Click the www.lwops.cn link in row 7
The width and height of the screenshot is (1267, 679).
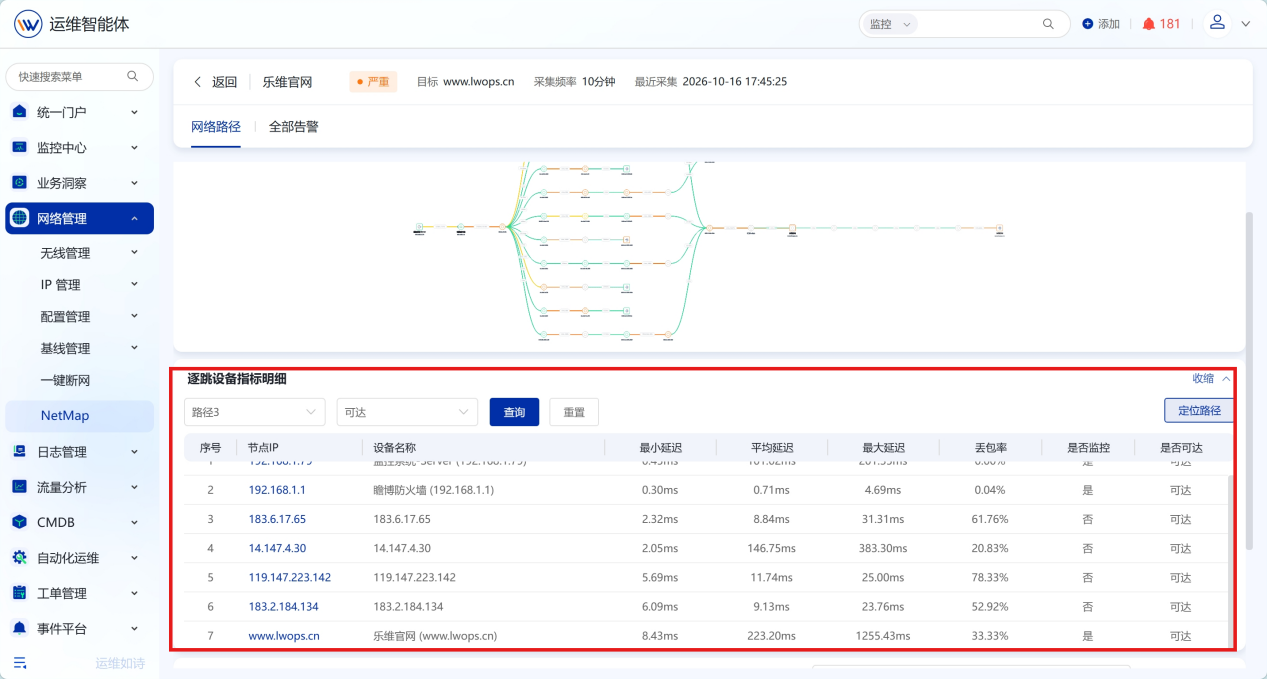(x=284, y=636)
